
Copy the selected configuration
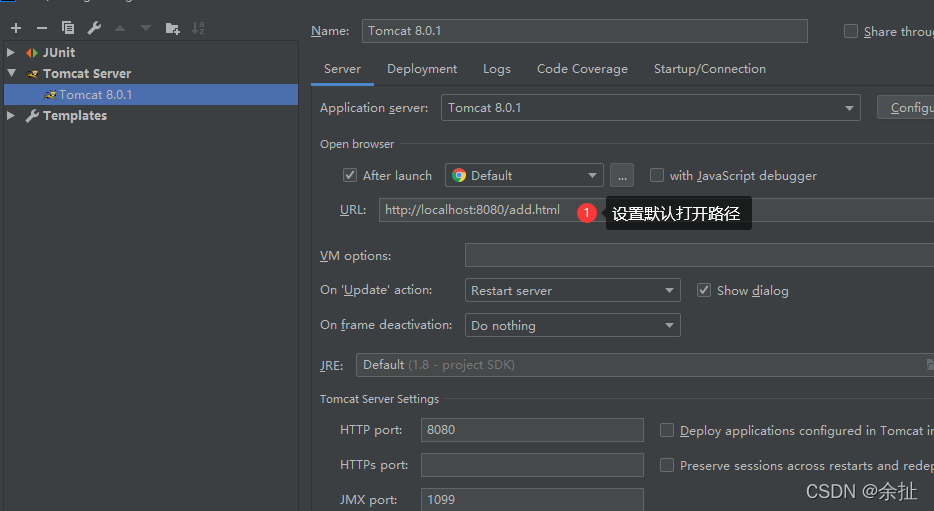(x=68, y=28)
